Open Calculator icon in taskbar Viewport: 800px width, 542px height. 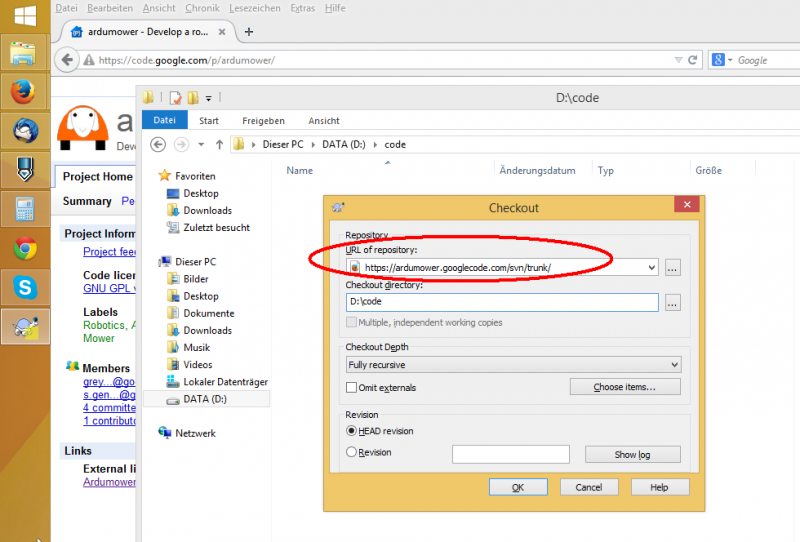coord(25,209)
